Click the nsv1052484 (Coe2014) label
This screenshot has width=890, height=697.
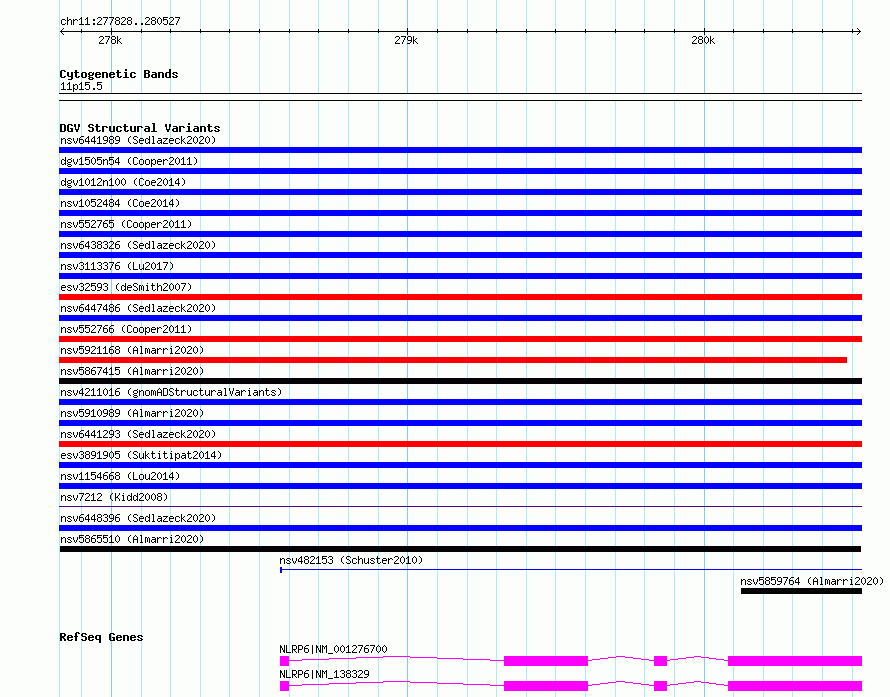coord(120,203)
